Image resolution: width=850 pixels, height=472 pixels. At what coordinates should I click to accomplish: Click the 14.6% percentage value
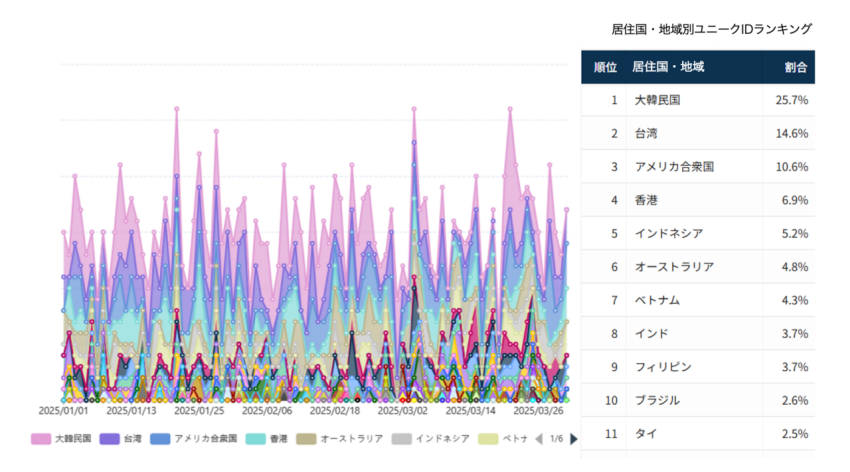791,133
